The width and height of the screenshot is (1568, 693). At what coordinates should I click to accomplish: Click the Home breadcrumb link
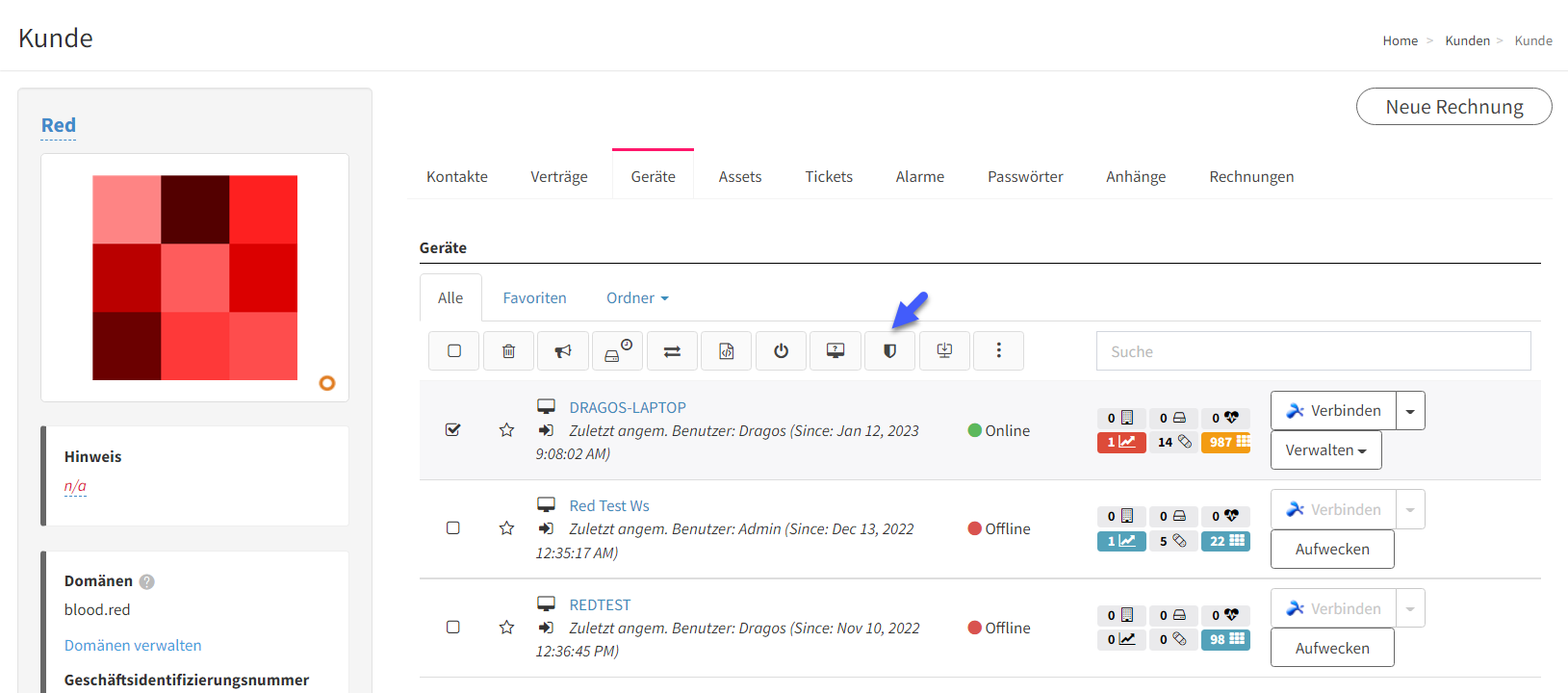1401,40
